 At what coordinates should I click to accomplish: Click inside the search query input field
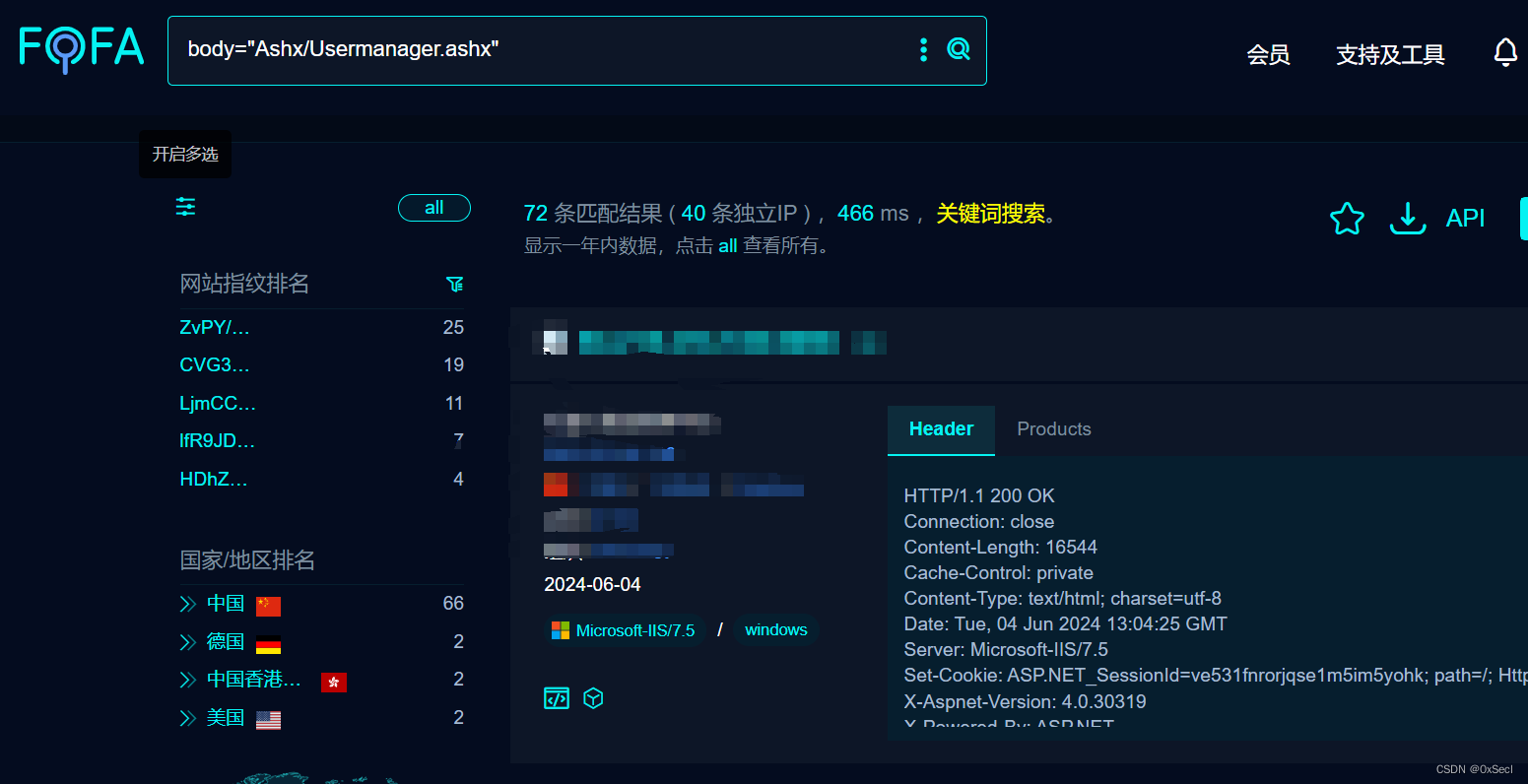tap(493, 49)
